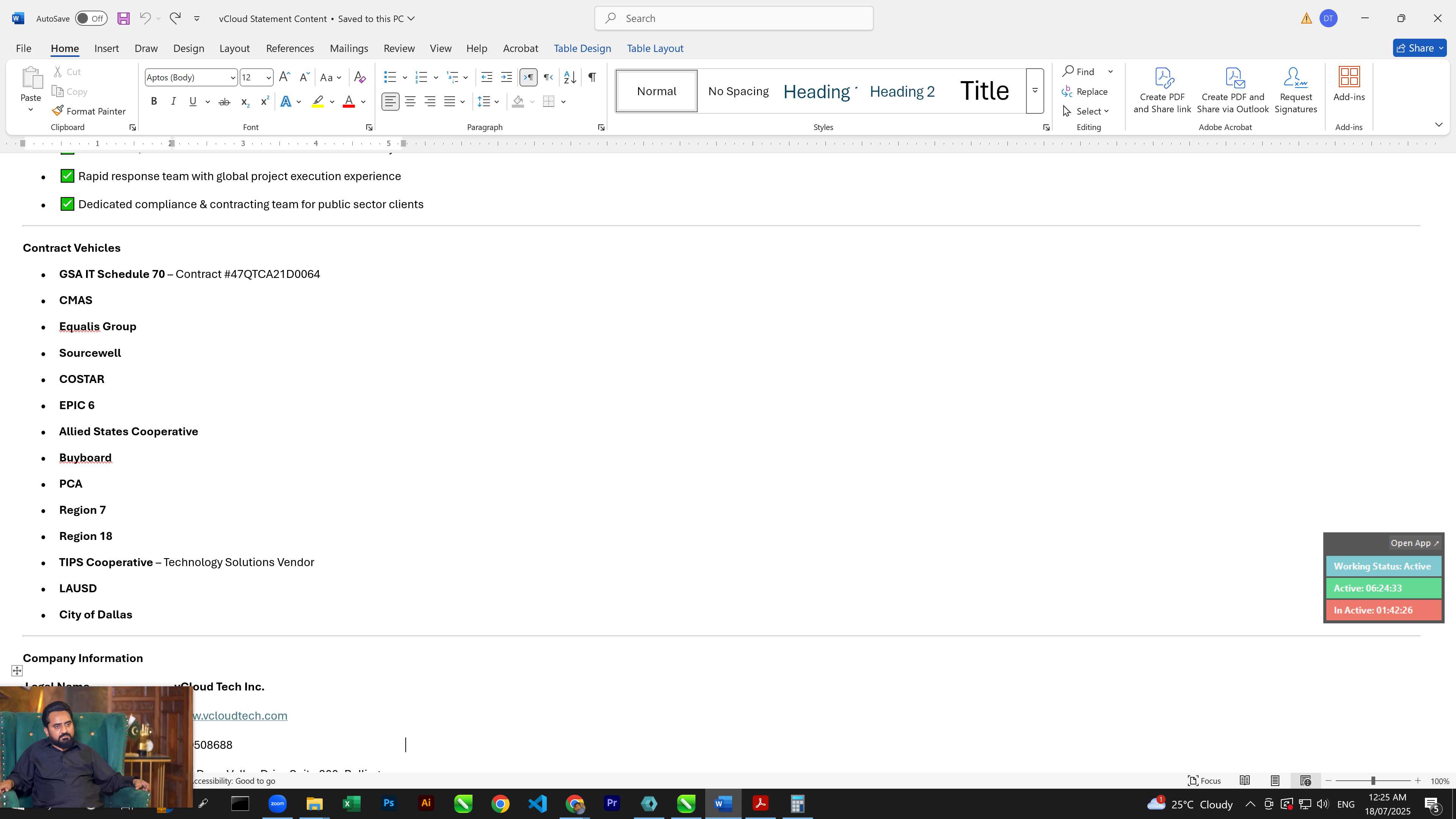Open the font size dropdown
The image size is (1456, 819).
268,77
